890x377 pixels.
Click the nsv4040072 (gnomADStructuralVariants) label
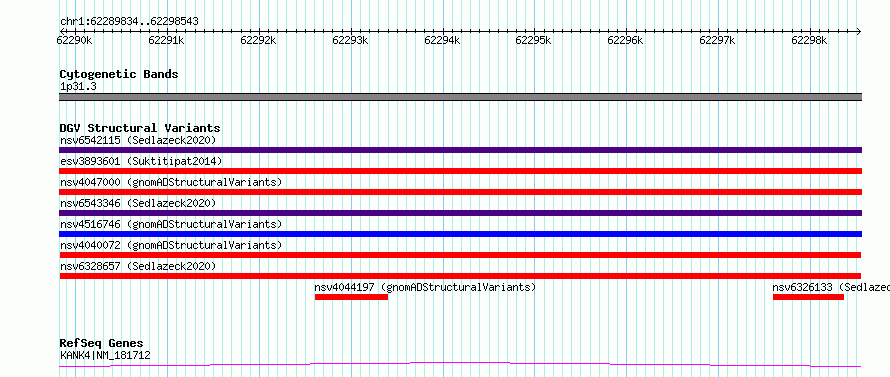tap(171, 245)
